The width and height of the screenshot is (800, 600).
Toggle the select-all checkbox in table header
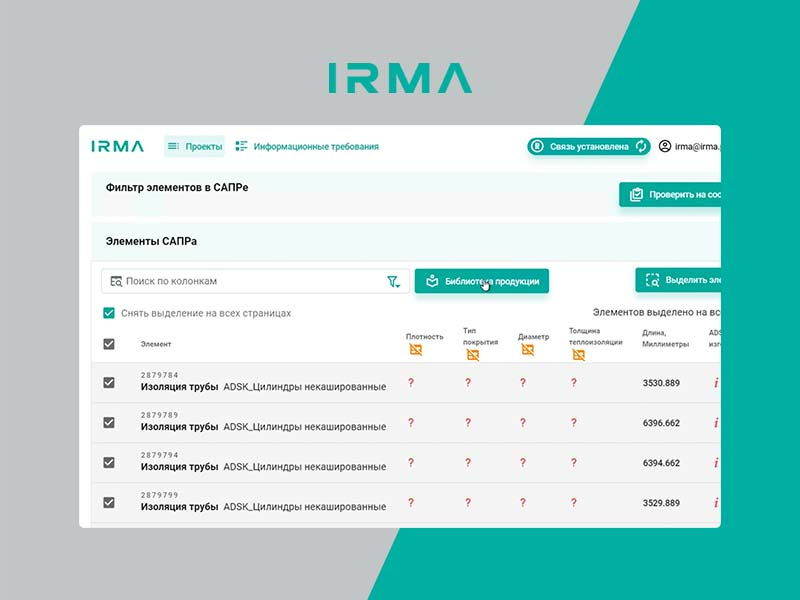click(109, 344)
